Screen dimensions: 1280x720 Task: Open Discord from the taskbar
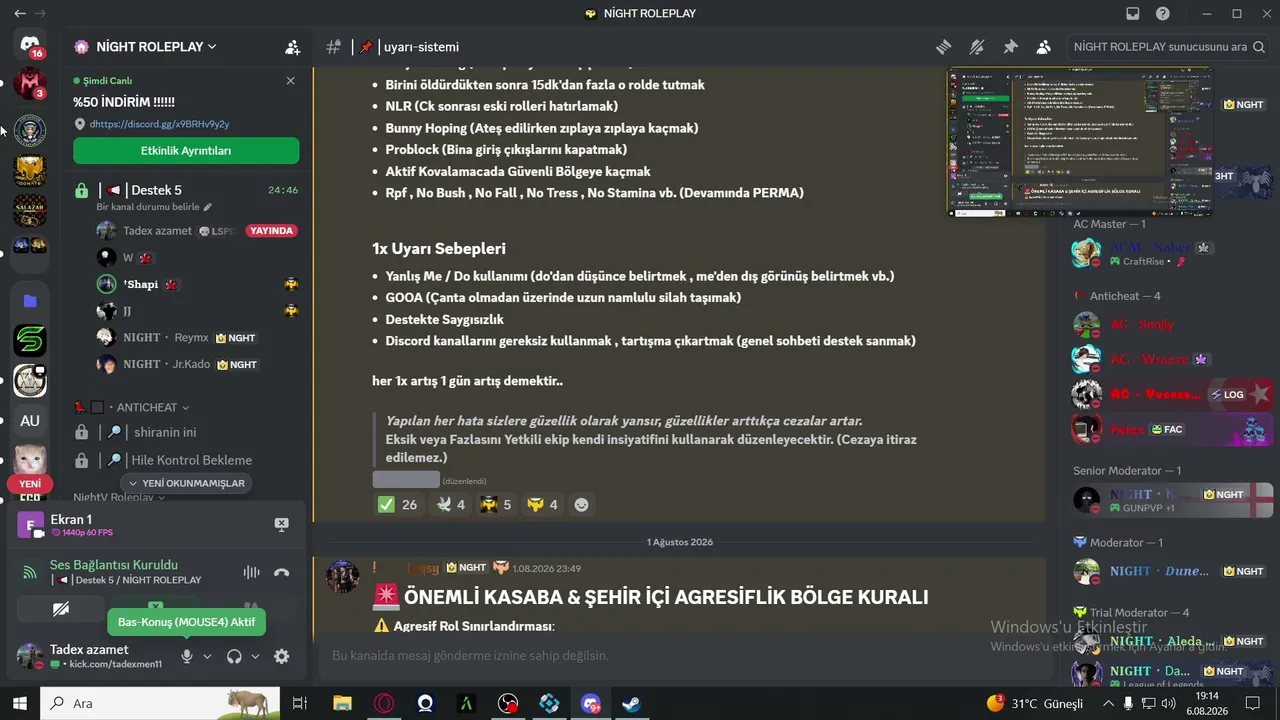[x=590, y=703]
